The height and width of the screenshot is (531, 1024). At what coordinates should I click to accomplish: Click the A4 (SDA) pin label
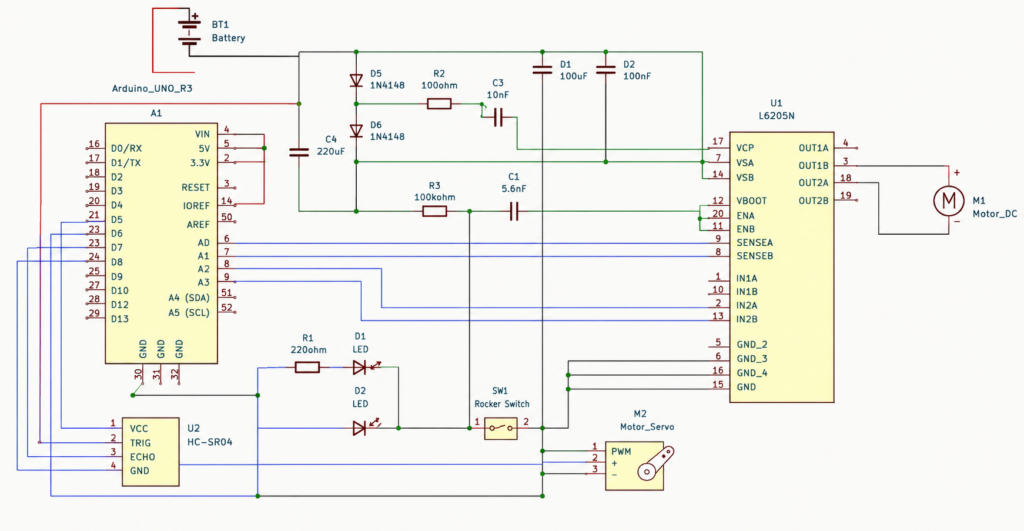(189, 298)
